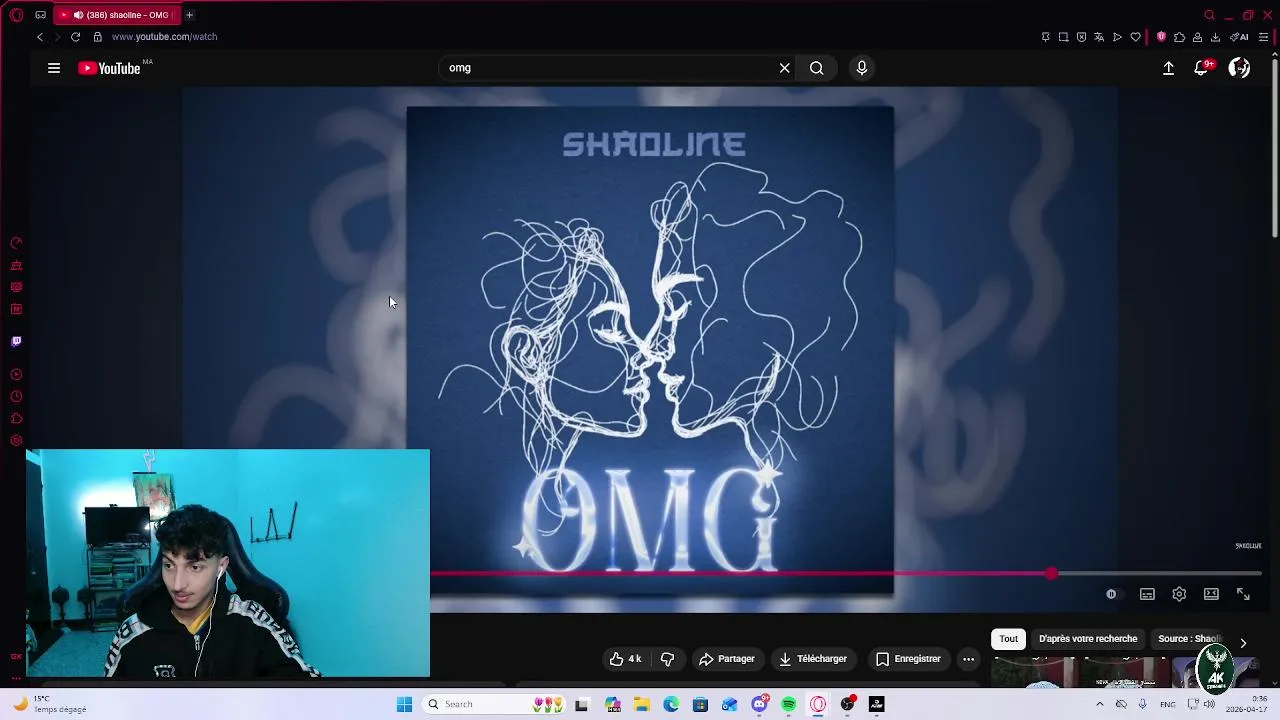
Task: Enter fullscreen mode
Action: point(1243,594)
